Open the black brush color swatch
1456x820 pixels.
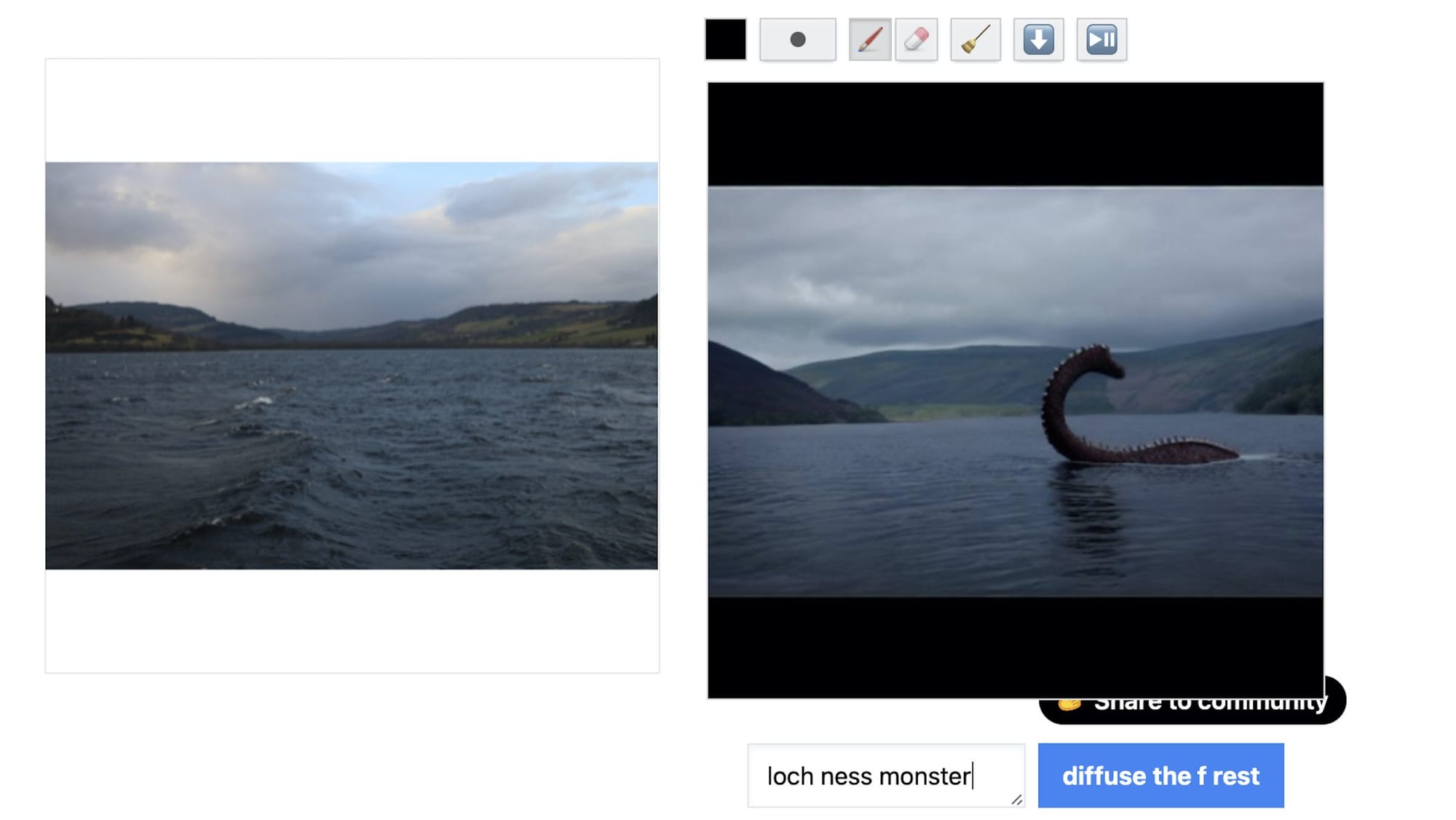[725, 39]
